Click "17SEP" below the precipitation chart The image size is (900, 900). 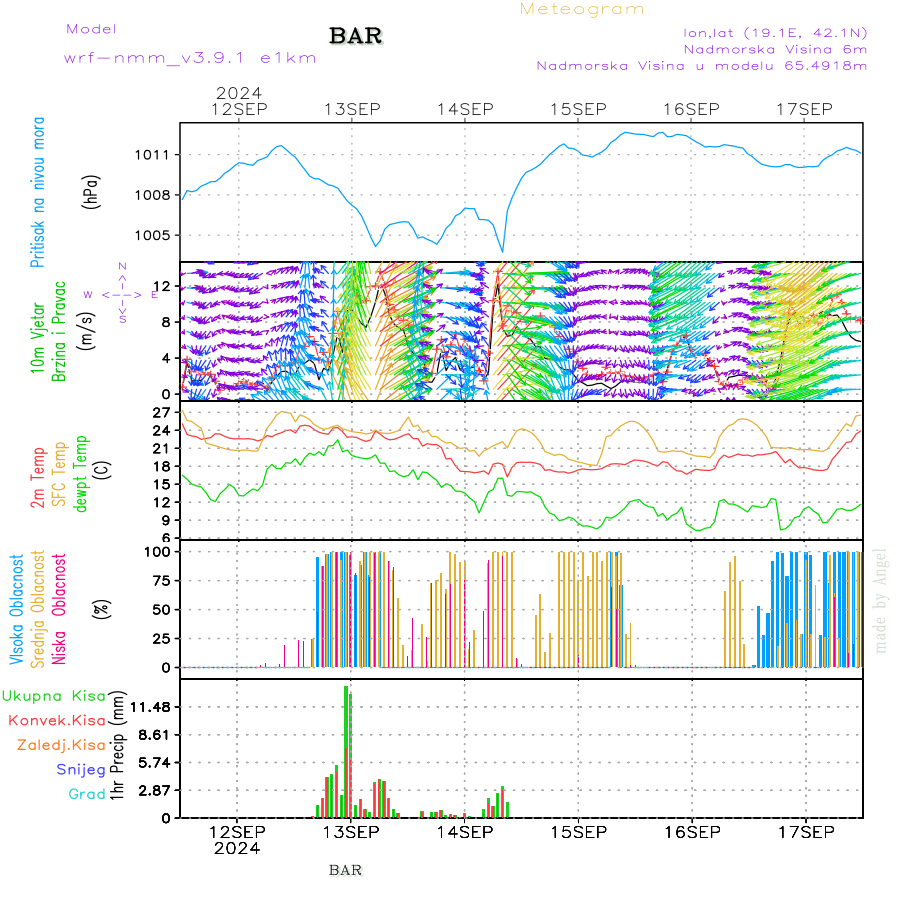click(806, 832)
